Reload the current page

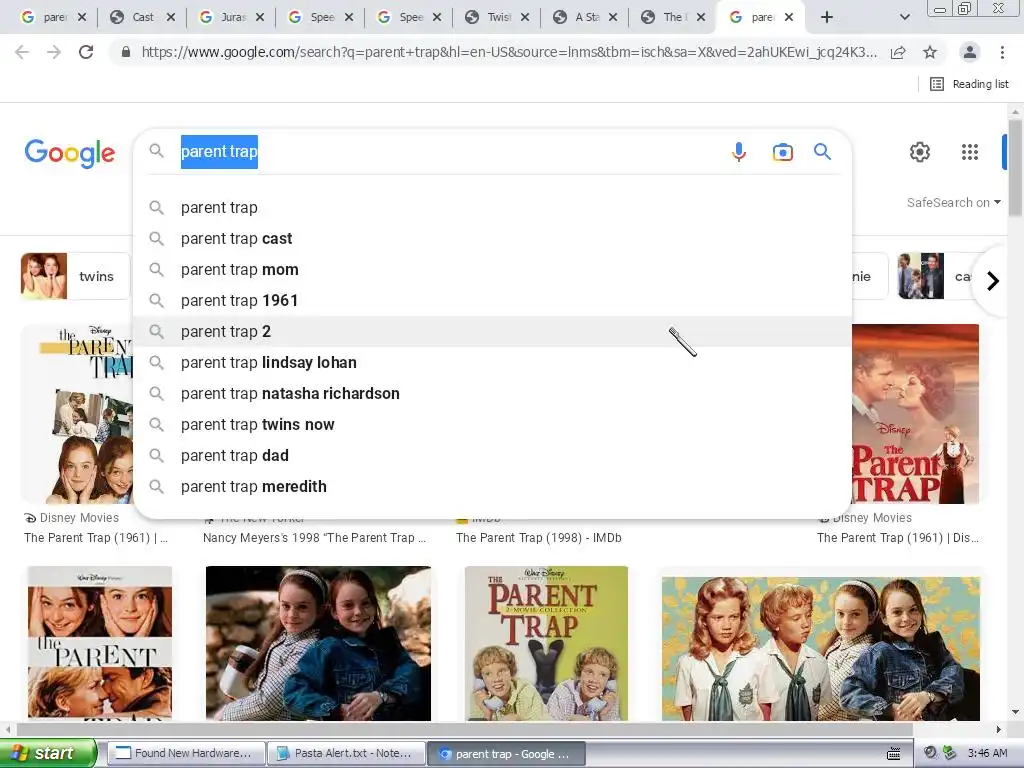[86, 52]
